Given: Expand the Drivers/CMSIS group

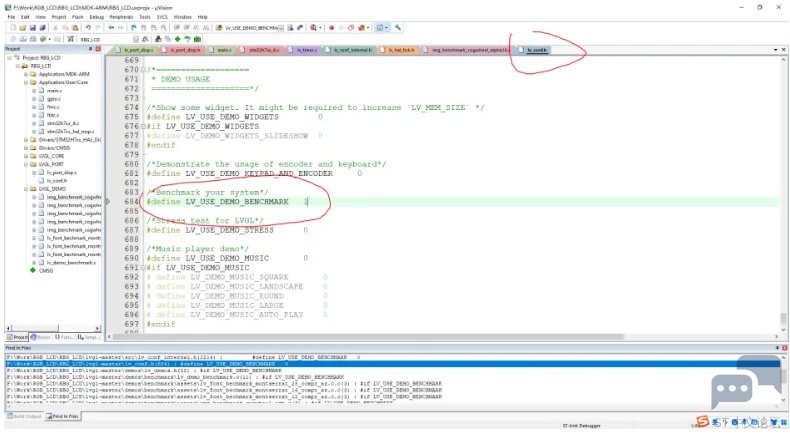Looking at the screenshot, I should tap(26, 148).
